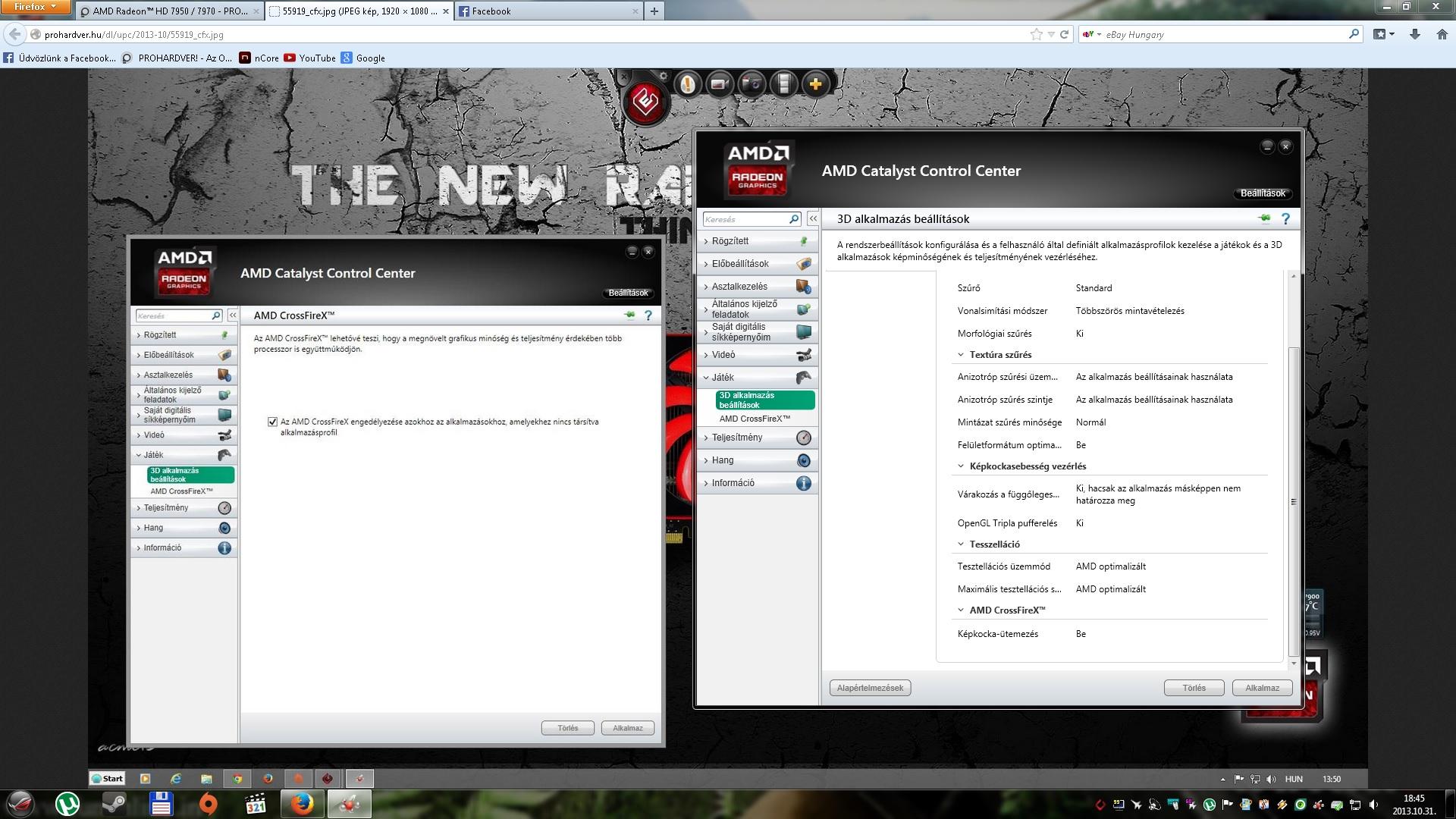Click the green pin icon in CrossFireX window header
Screen dimensions: 1456x819
click(629, 315)
